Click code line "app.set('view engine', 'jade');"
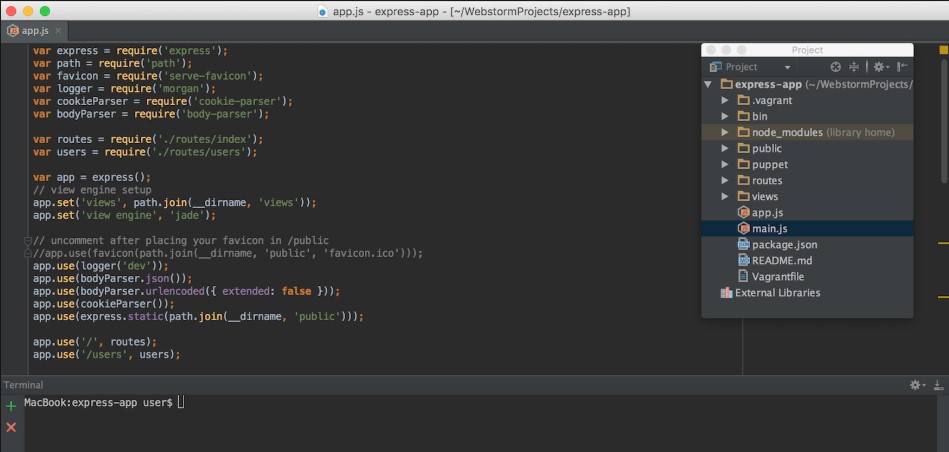 (124, 215)
